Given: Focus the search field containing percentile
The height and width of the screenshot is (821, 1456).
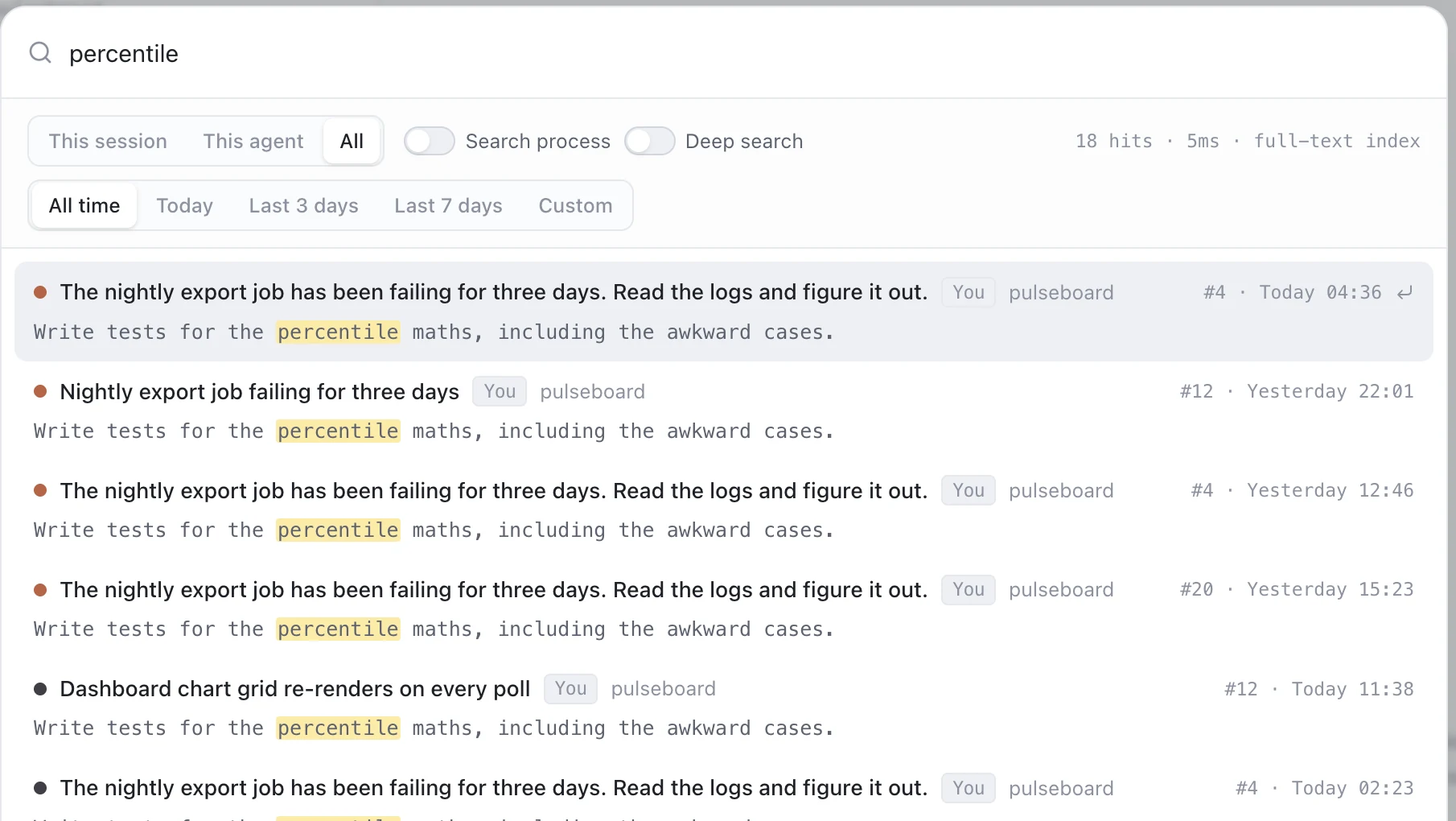Looking at the screenshot, I should coord(724,53).
